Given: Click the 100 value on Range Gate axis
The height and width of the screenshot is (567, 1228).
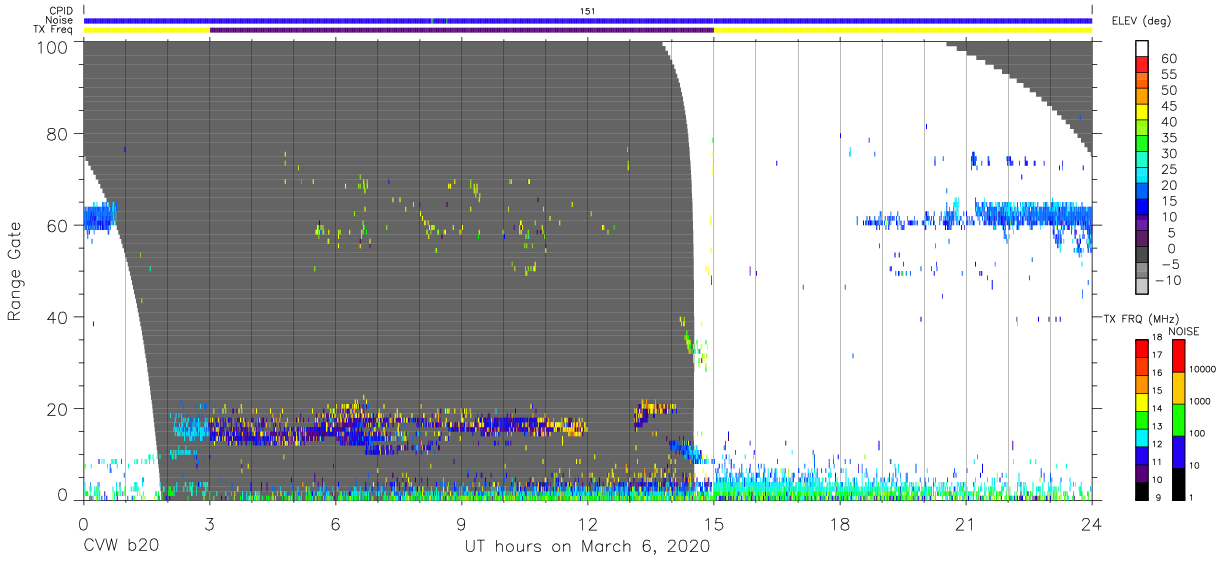Looking at the screenshot, I should [x=52, y=46].
